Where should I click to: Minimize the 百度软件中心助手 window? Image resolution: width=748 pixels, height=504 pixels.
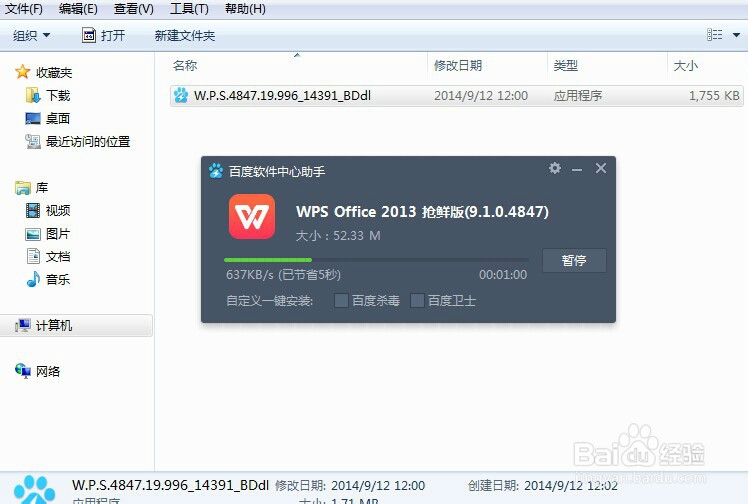point(577,170)
